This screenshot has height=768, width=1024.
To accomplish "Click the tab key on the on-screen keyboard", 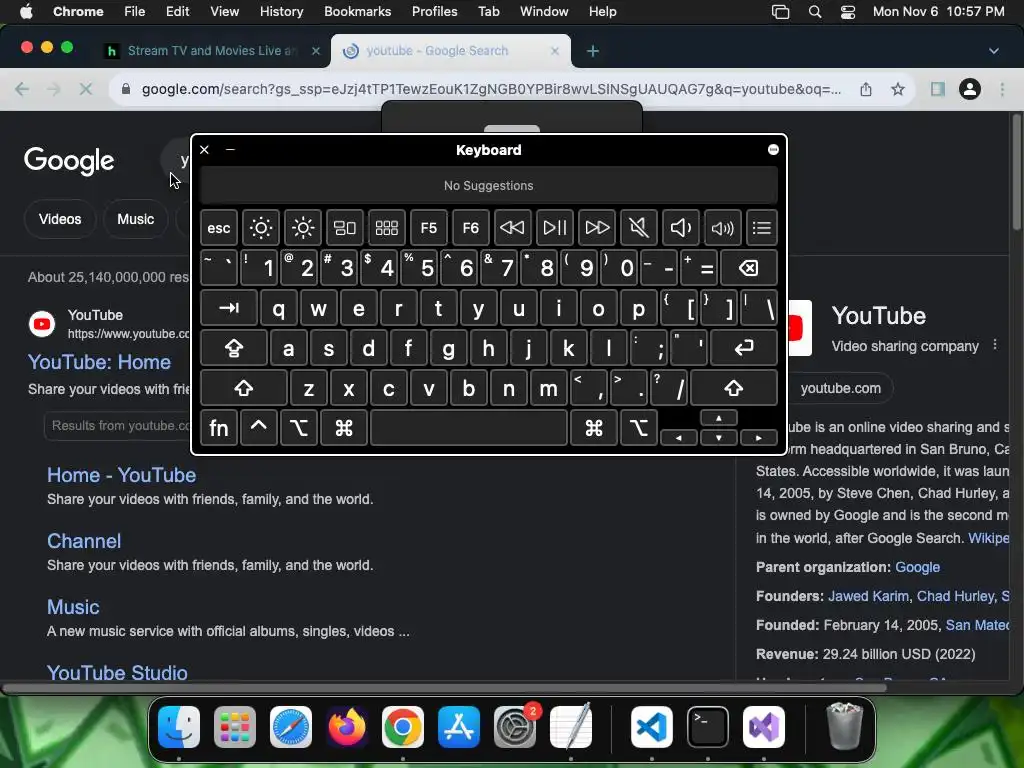I will coord(229,308).
